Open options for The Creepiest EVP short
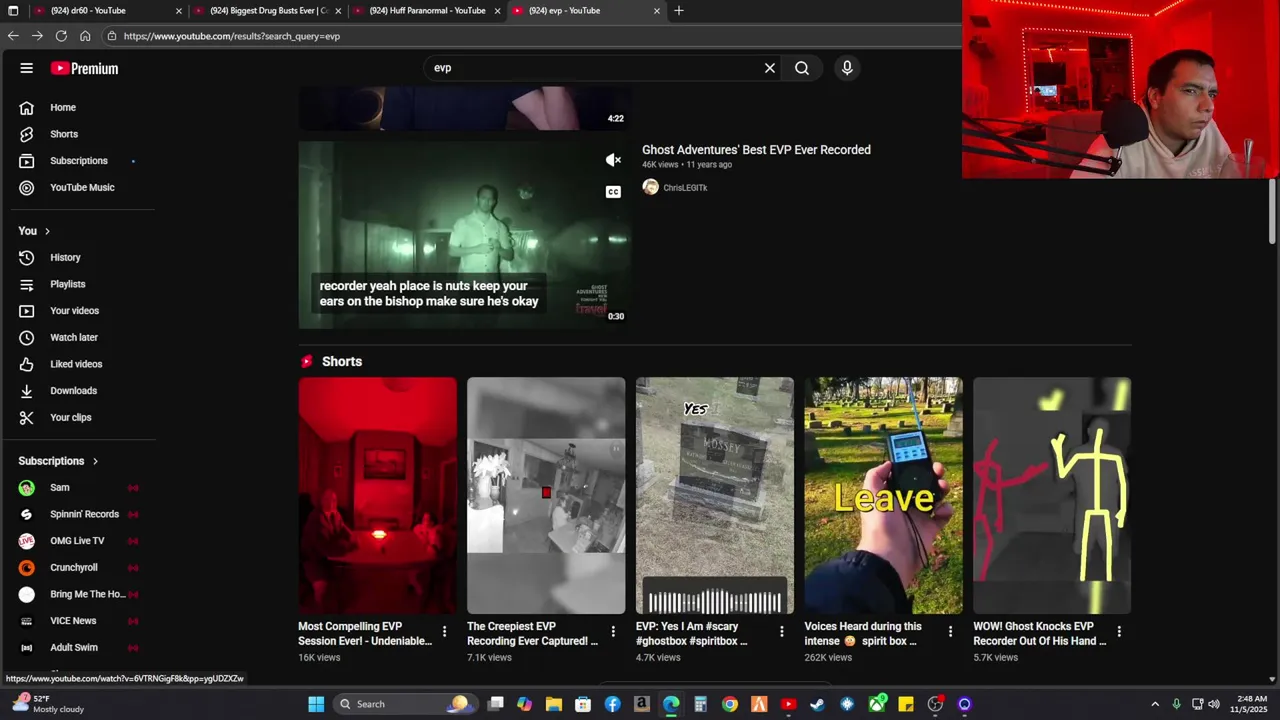Image resolution: width=1280 pixels, height=720 pixels. [613, 632]
